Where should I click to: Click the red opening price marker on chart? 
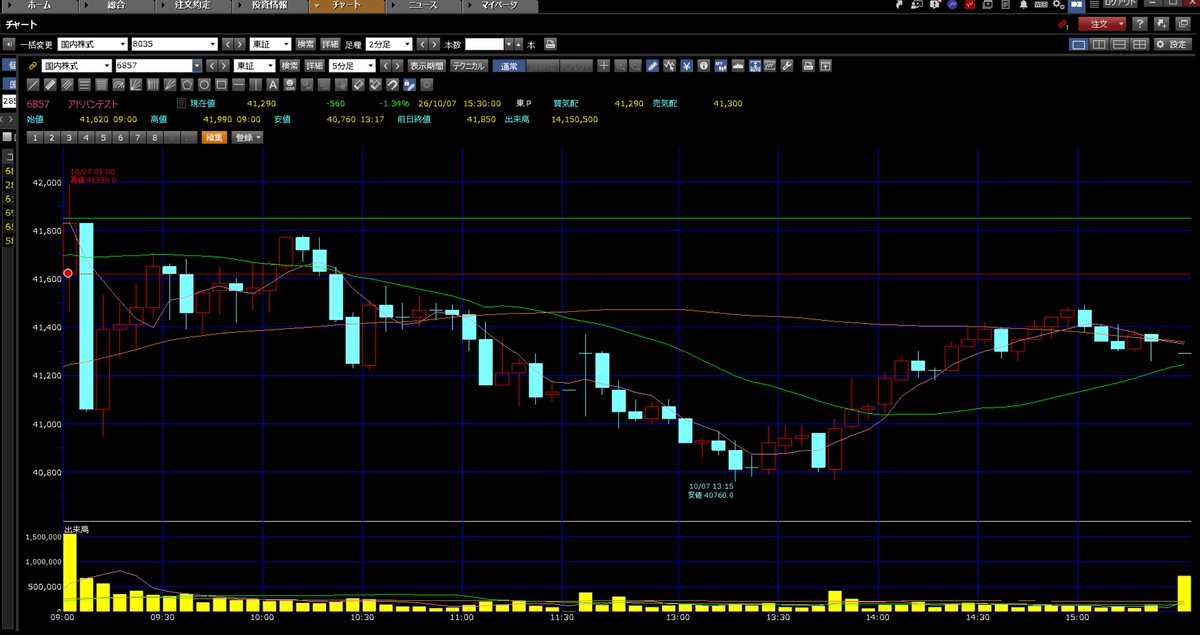[68, 273]
